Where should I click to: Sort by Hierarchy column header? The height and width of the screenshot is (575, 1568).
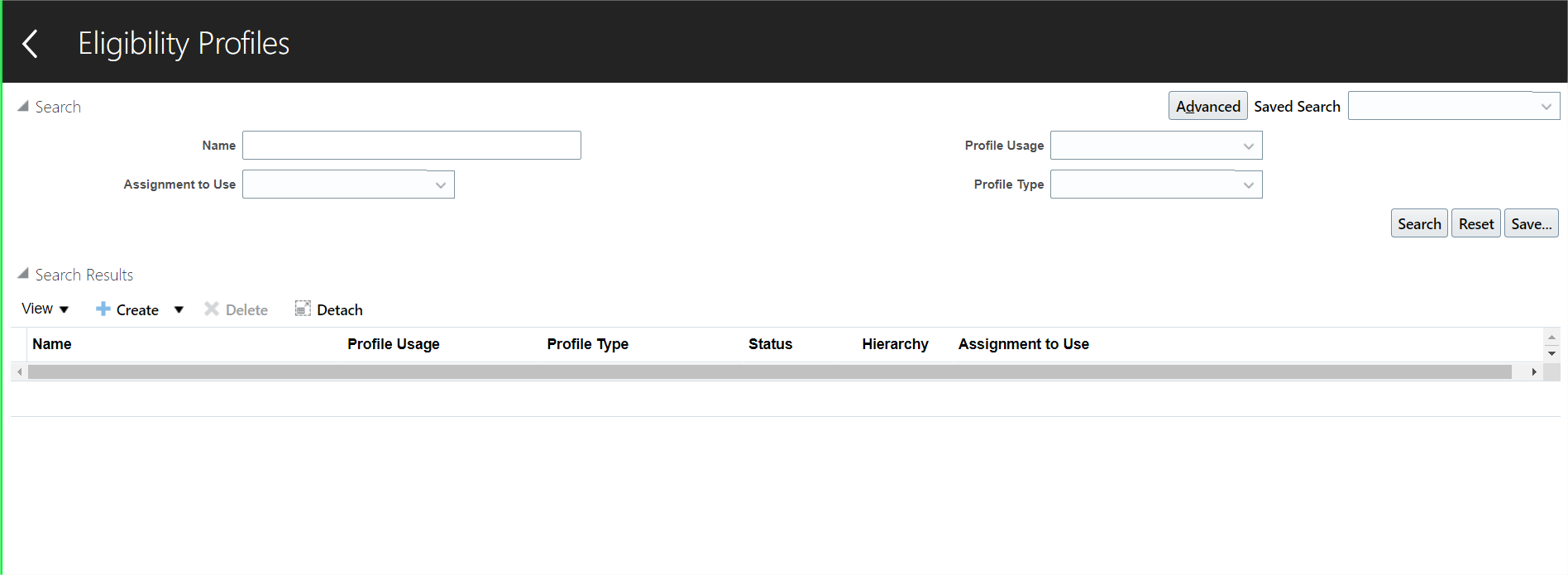pos(895,344)
